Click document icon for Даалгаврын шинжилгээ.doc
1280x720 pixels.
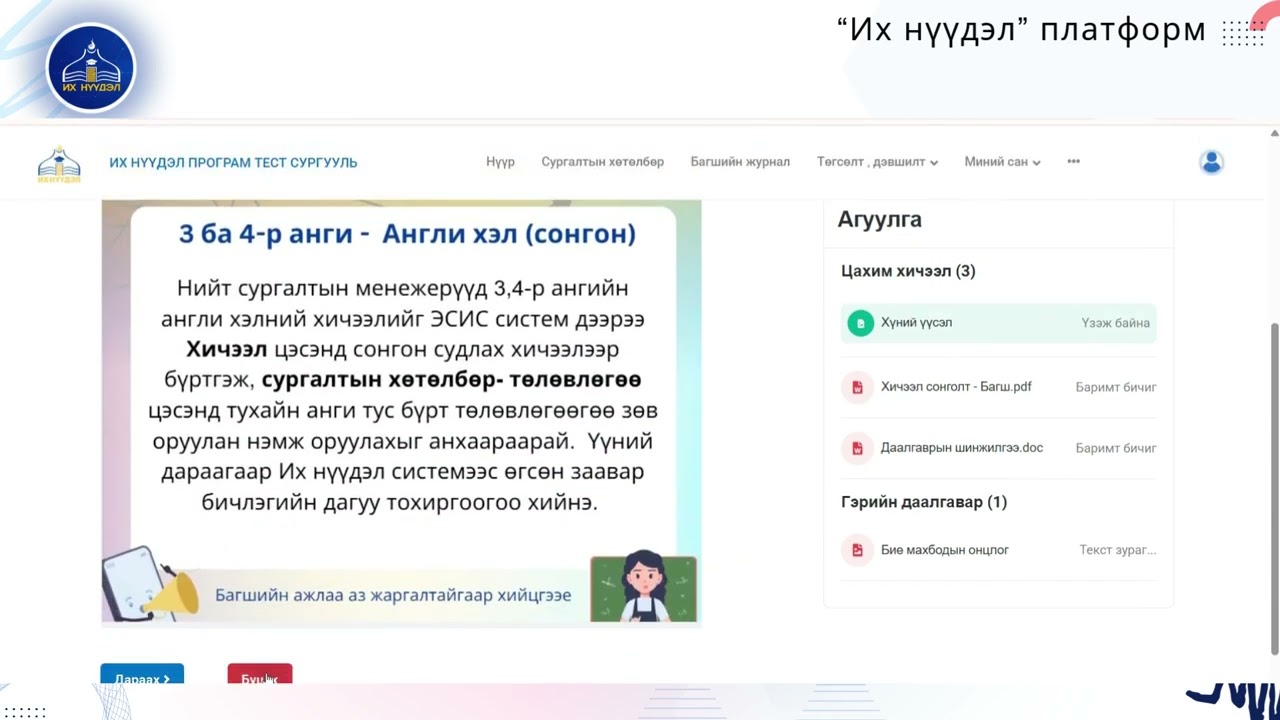pyautogui.click(x=857, y=448)
